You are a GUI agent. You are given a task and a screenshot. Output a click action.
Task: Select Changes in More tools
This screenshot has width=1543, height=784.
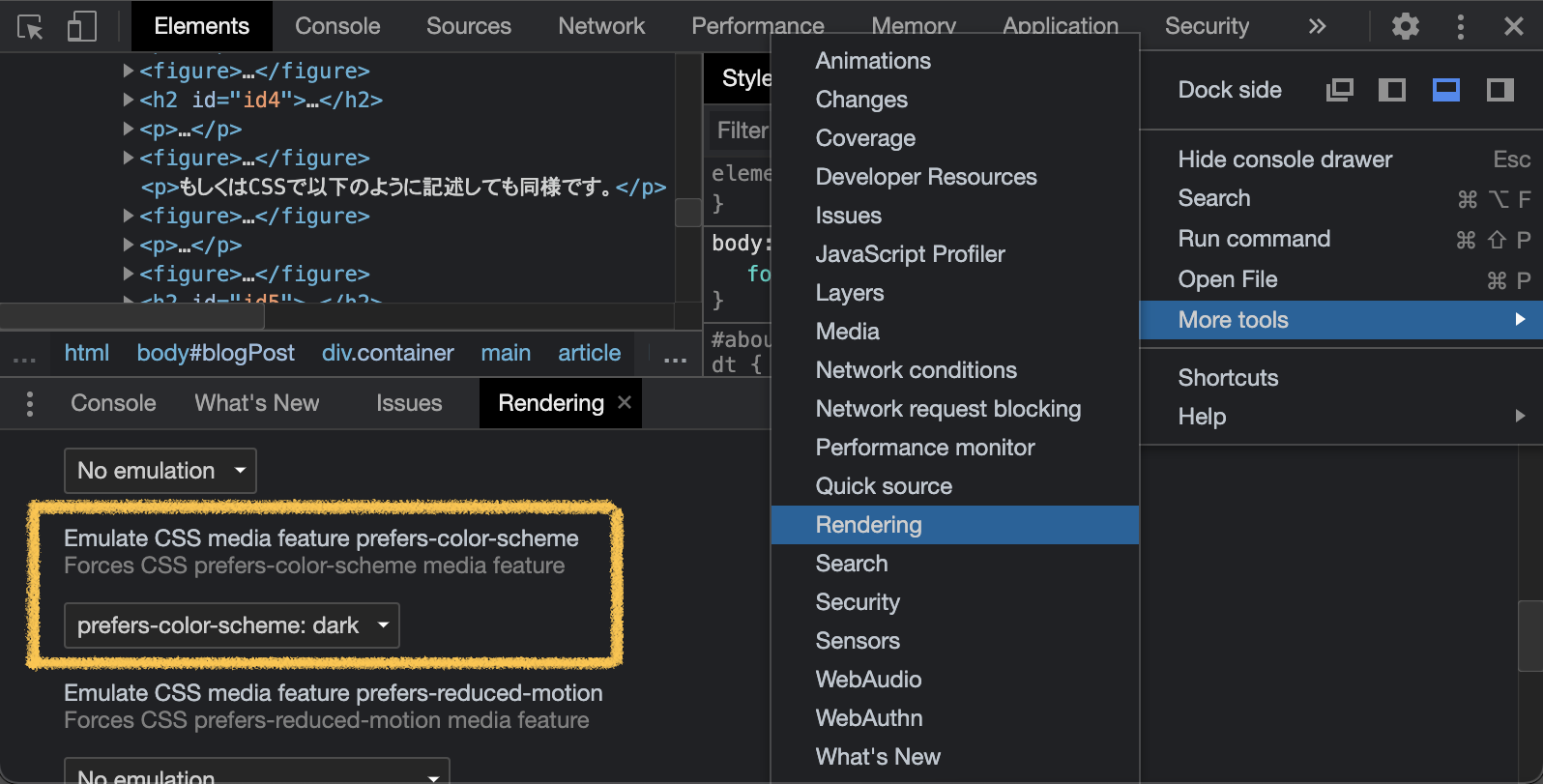pos(955,100)
